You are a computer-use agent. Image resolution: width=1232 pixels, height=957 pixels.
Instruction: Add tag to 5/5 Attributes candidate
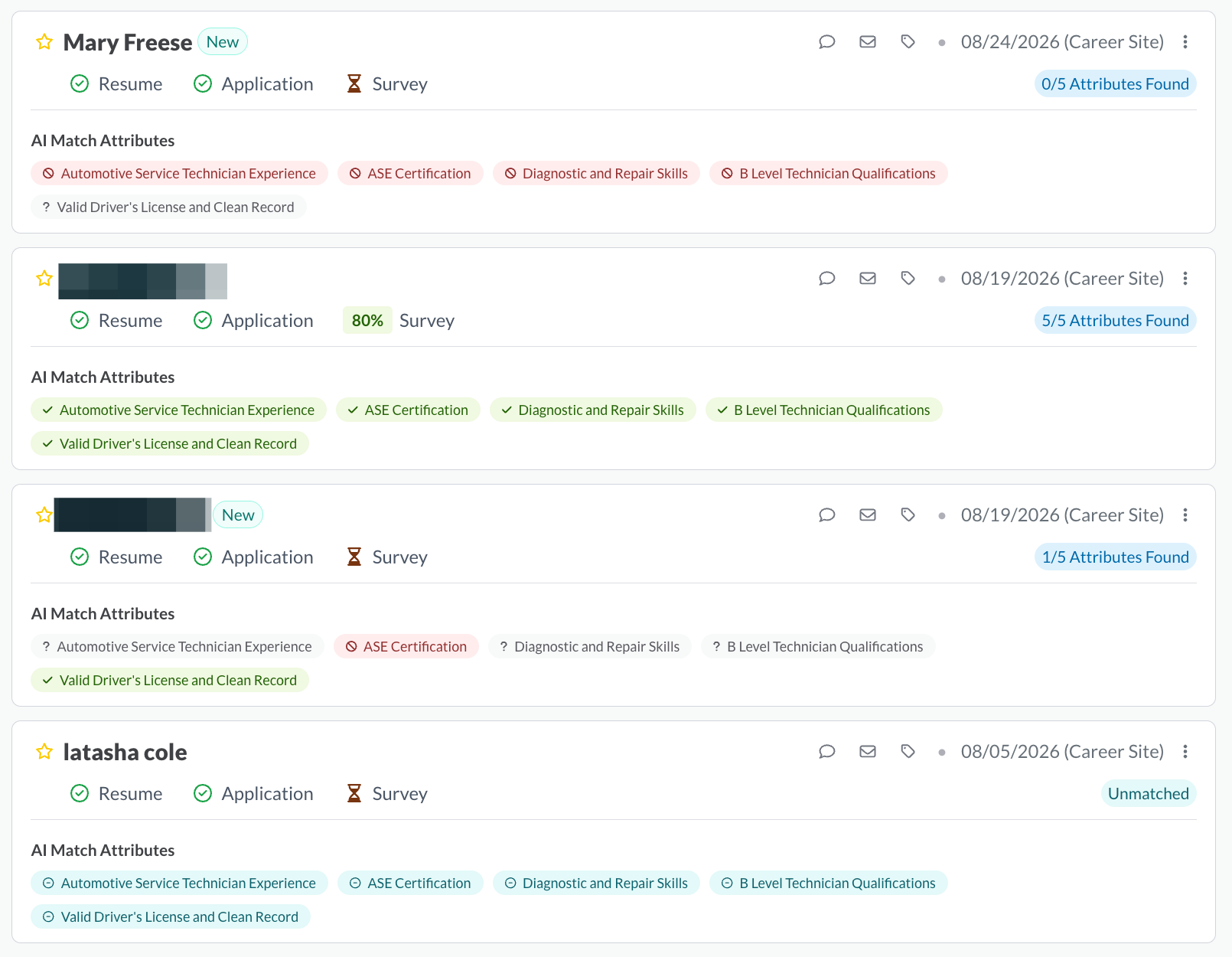click(x=908, y=279)
